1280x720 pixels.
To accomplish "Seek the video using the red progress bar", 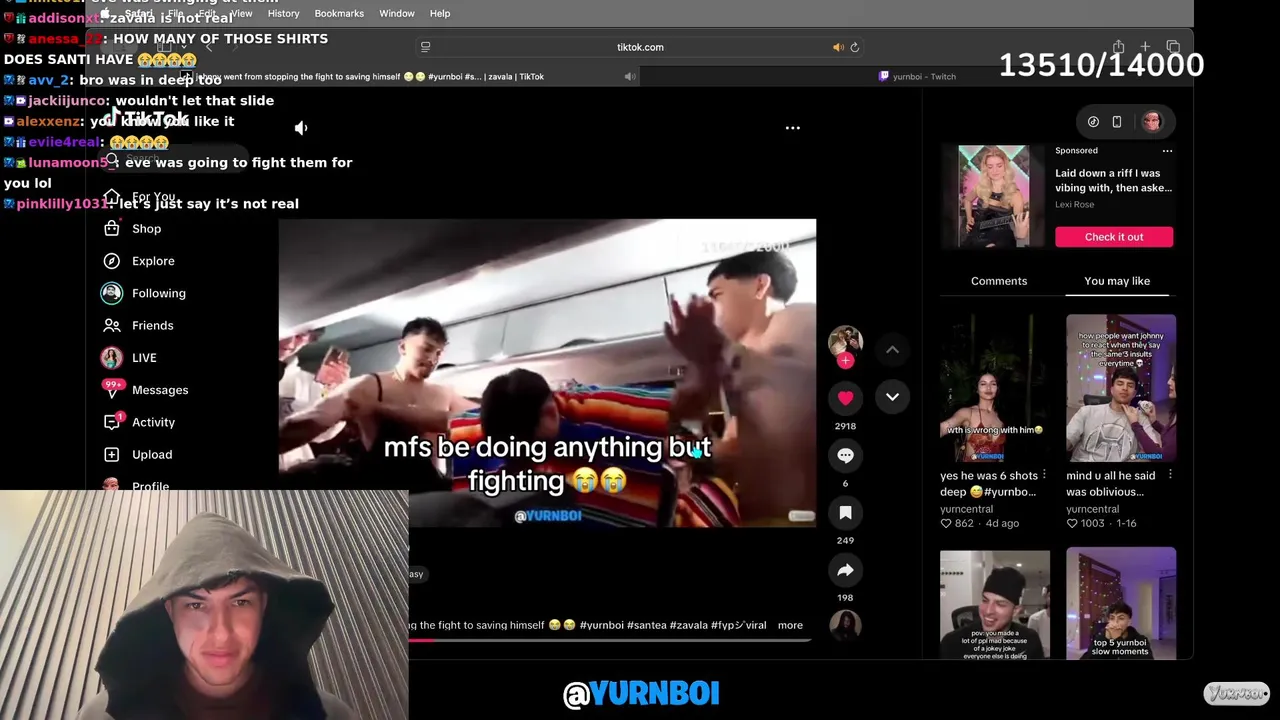I will point(609,640).
